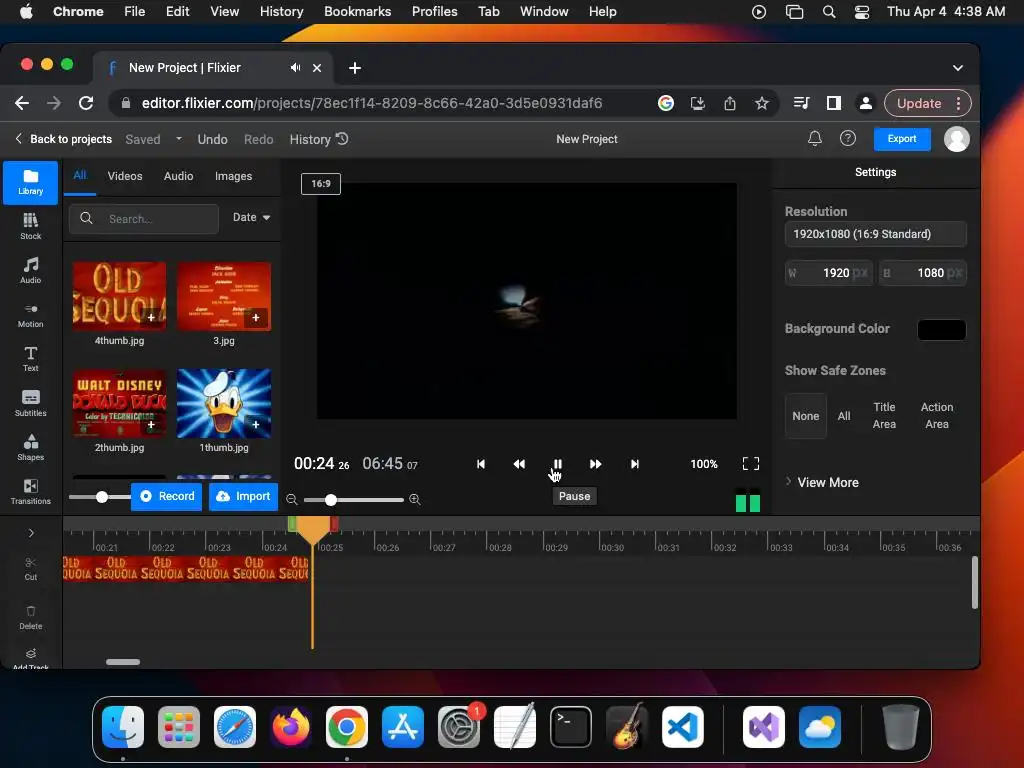Screen dimensions: 1024x768
Task: Open the Transitions panel
Action: pyautogui.click(x=31, y=492)
